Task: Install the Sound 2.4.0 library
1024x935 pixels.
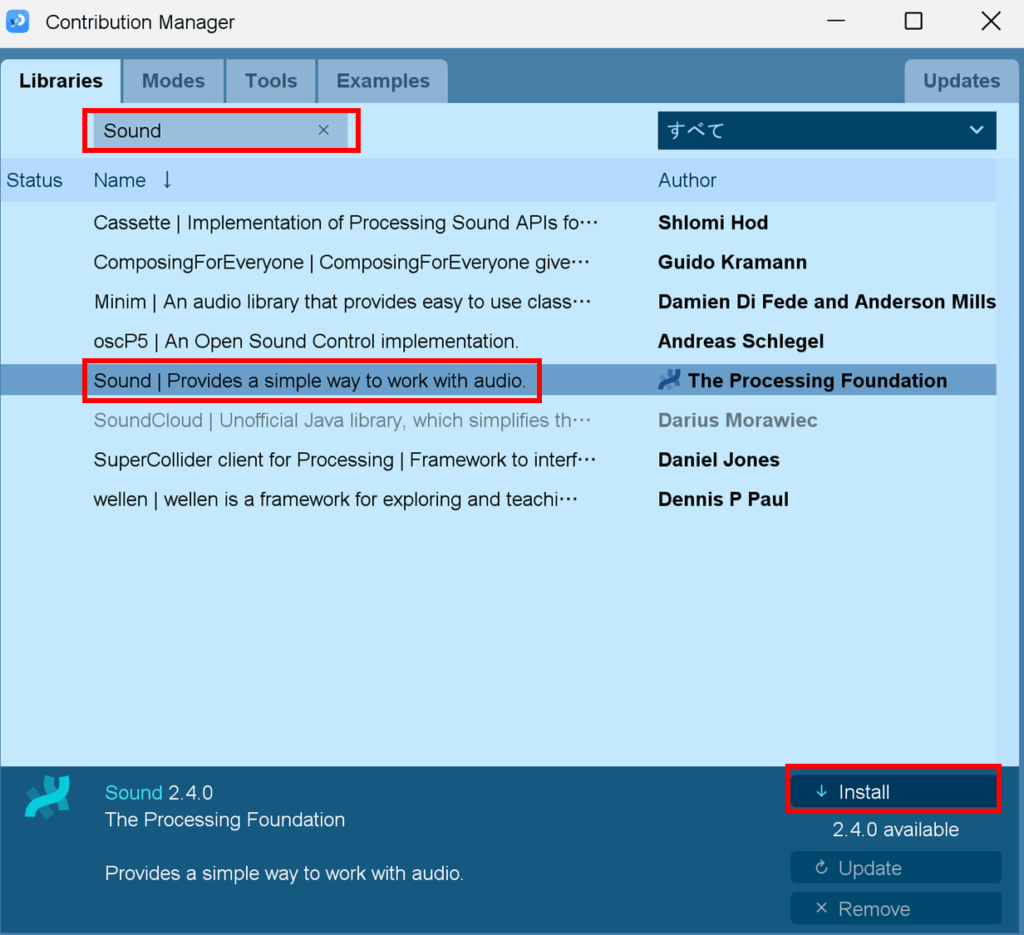Action: click(x=893, y=792)
